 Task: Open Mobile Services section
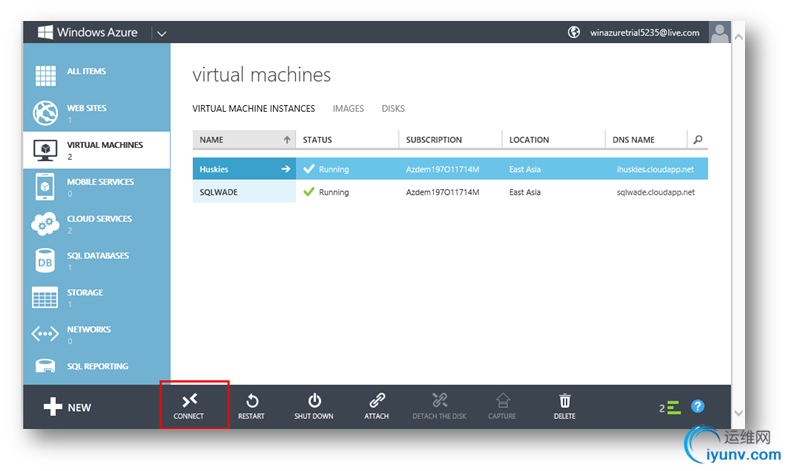[x=96, y=187]
